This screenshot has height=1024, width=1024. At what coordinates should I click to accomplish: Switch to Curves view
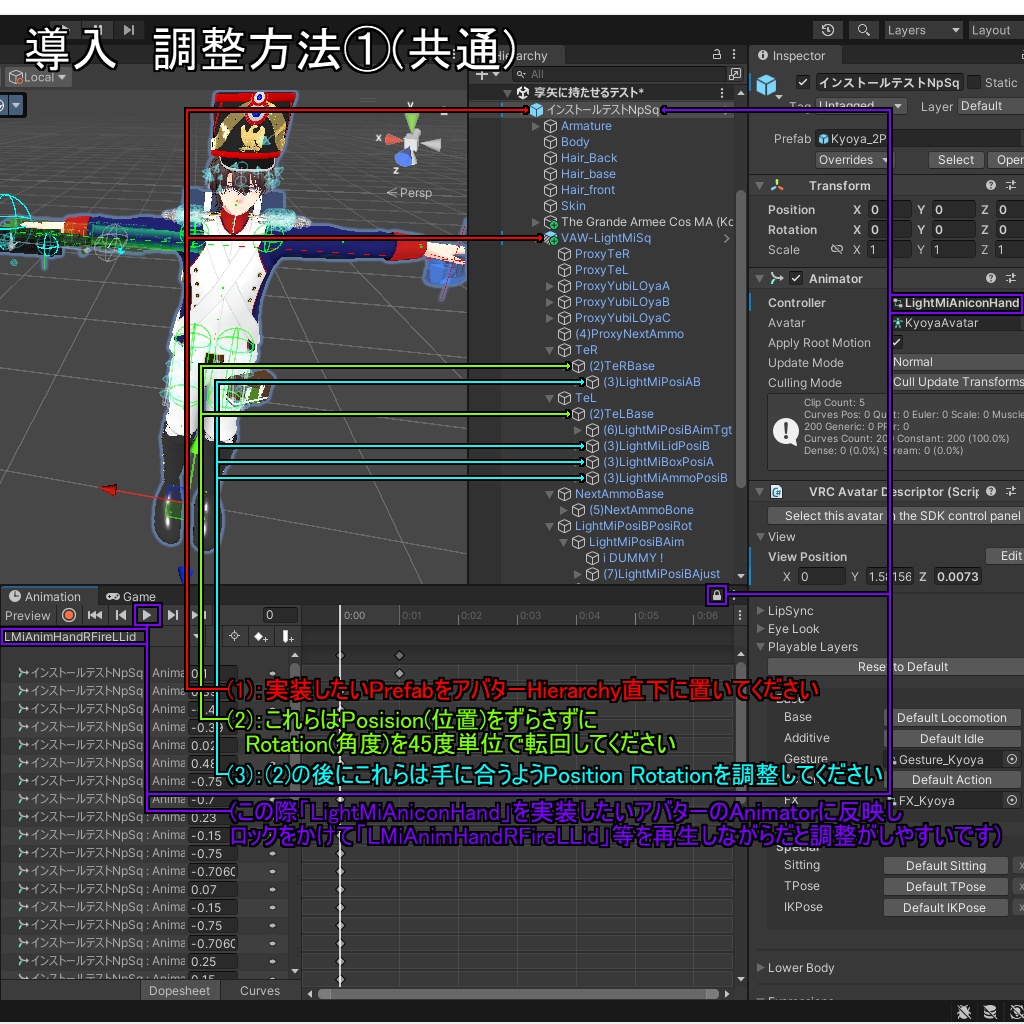click(260, 991)
